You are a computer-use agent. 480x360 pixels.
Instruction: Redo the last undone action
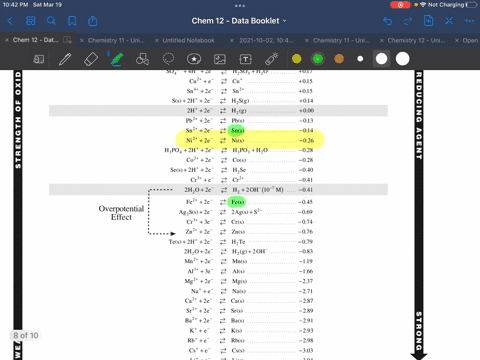pyautogui.click(x=408, y=21)
